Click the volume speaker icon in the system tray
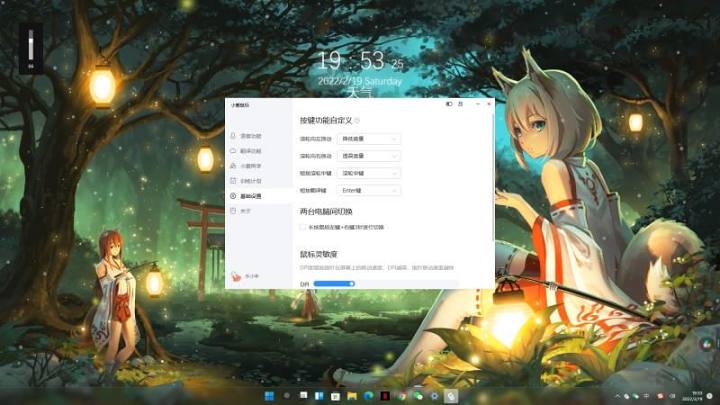This screenshot has width=720, height=405. (x=672, y=396)
